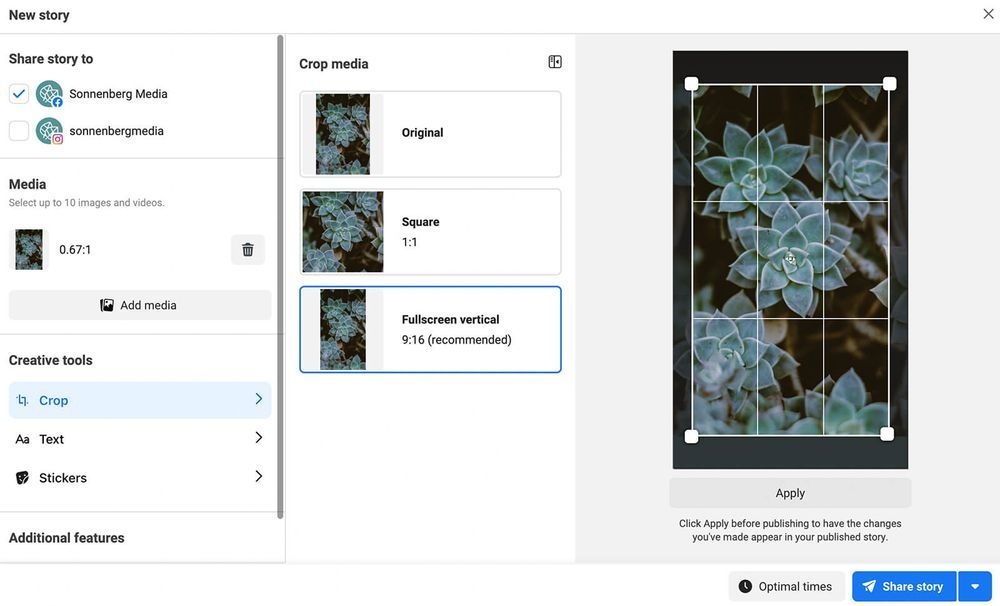Open the Share story dropdown arrow
This screenshot has width=1000, height=606.
pyautogui.click(x=974, y=586)
